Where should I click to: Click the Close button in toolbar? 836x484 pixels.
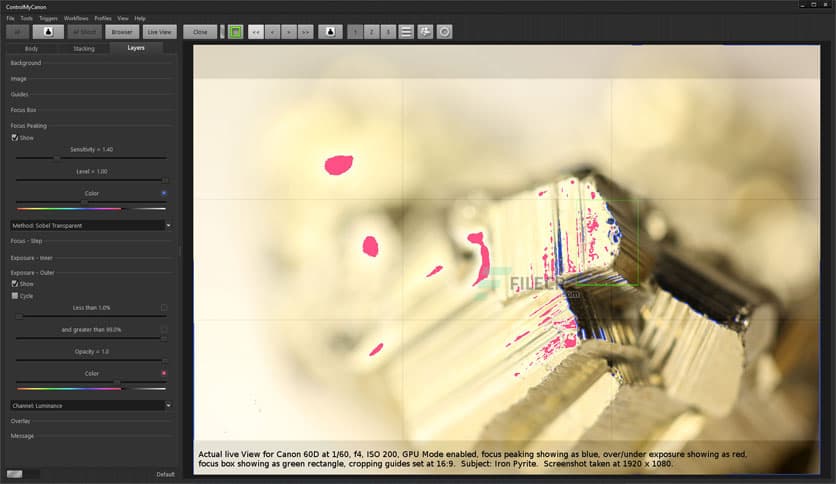[200, 32]
